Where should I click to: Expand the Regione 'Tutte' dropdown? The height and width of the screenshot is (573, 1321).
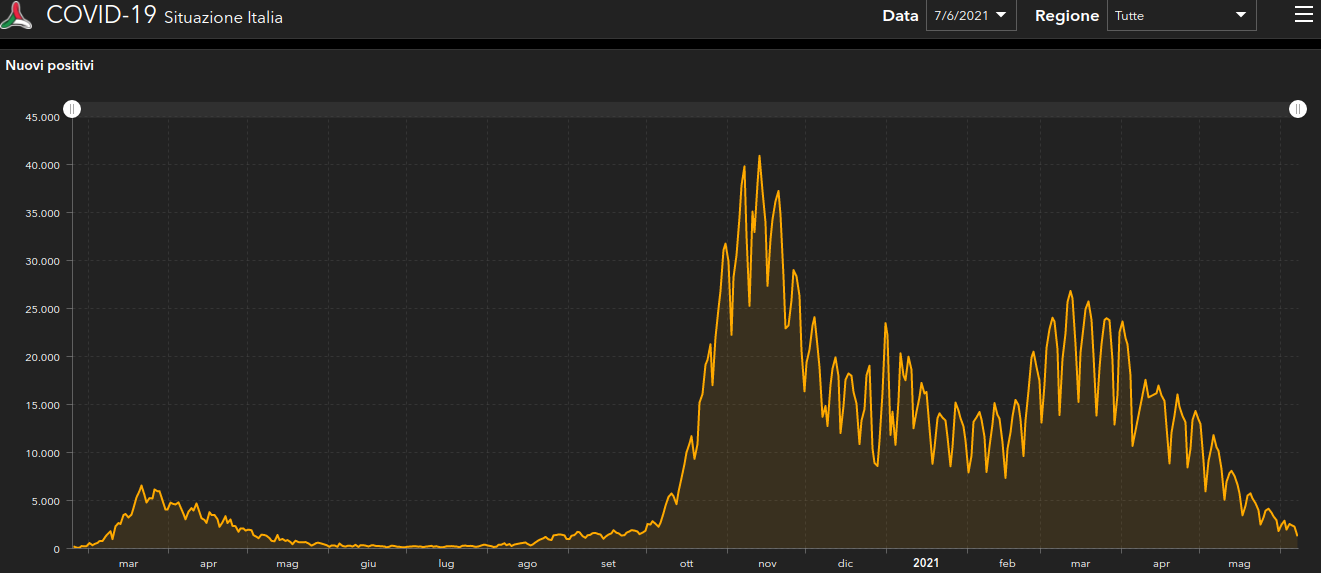(1181, 15)
